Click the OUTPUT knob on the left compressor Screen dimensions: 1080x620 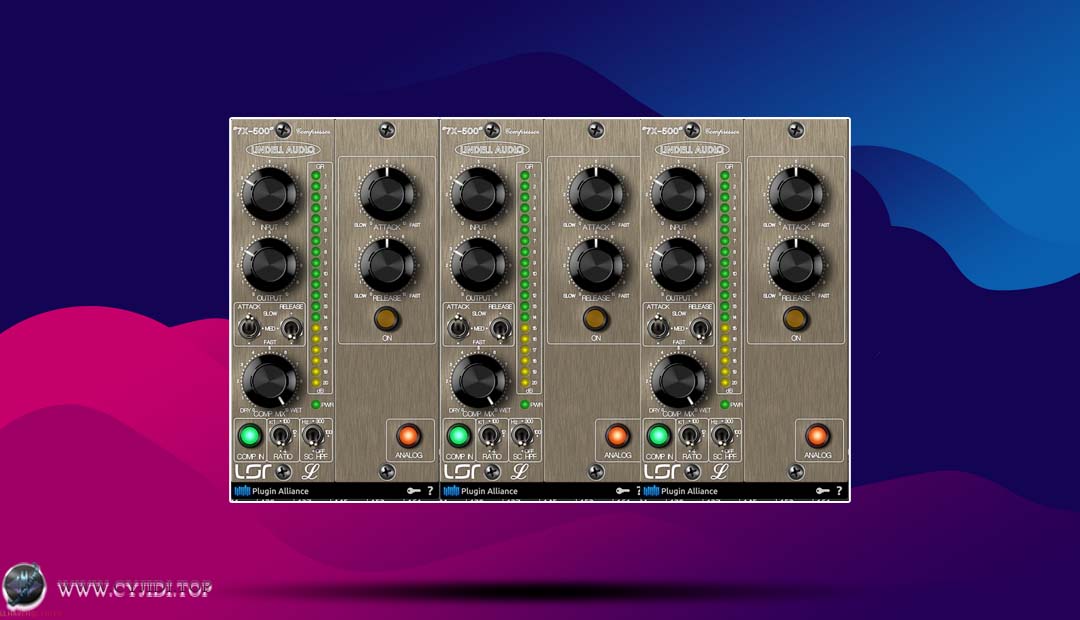coord(269,265)
